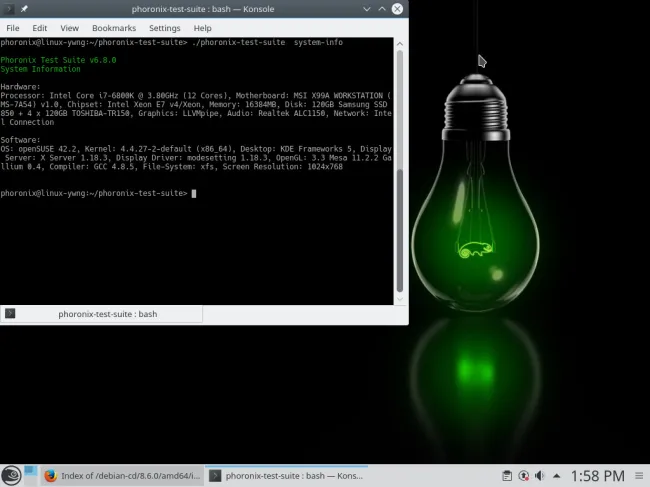The image size is (650, 487).
Task: Click the Konsole window menu icon in titlebar
Action: pyautogui.click(x=9, y=9)
